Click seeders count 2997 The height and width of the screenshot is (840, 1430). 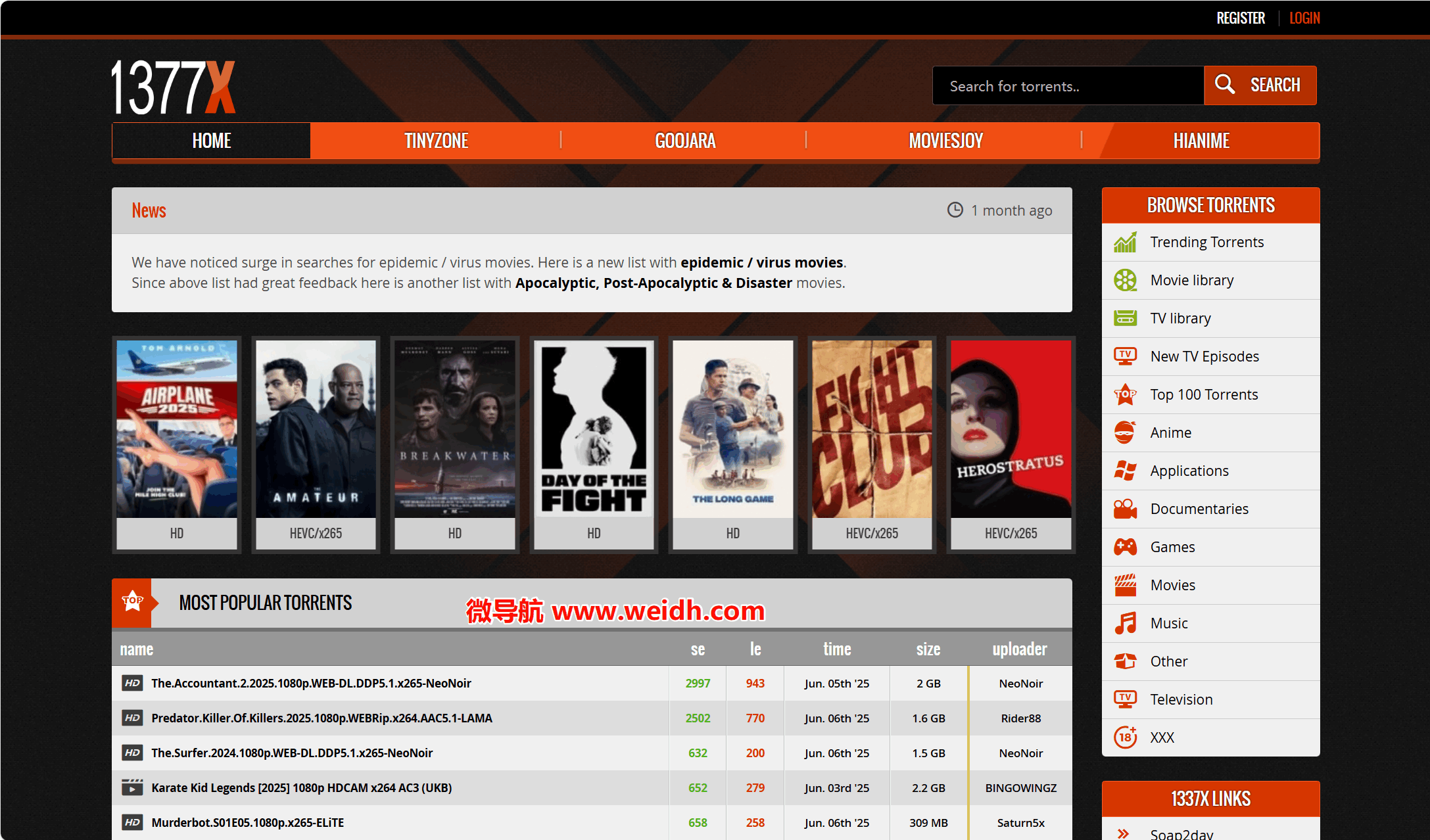point(698,684)
